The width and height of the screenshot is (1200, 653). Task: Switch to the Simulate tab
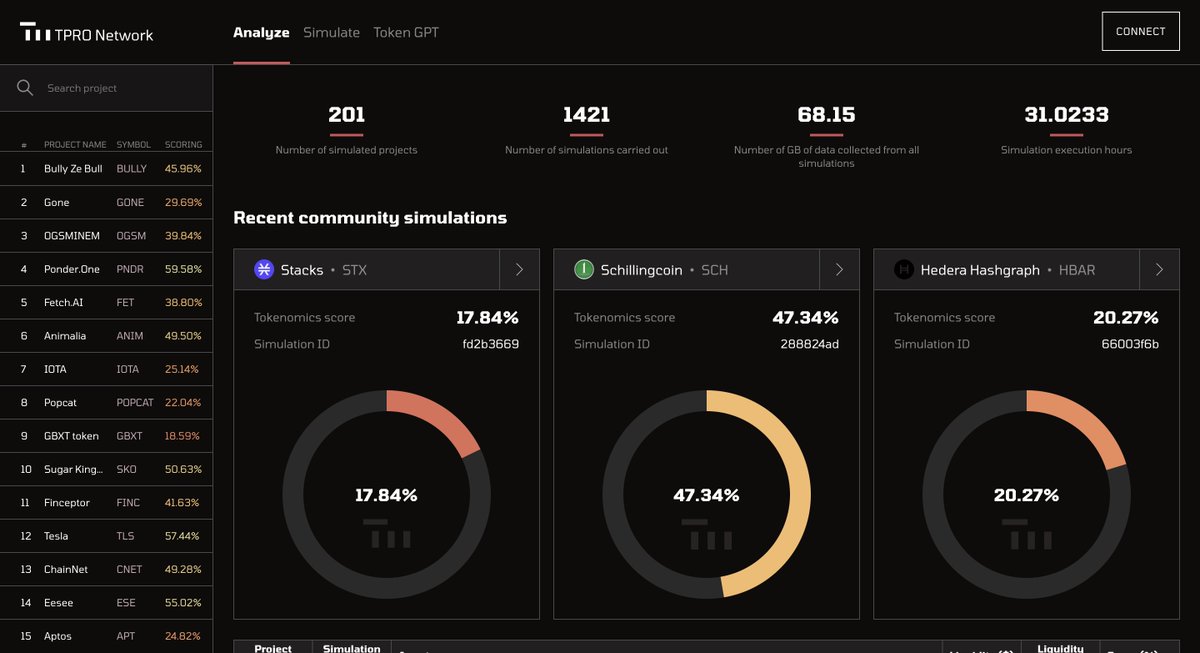331,32
